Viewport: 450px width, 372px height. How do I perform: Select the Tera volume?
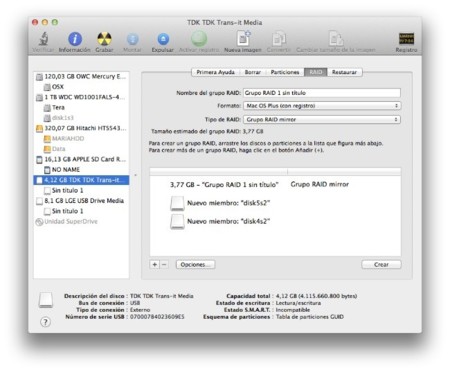(x=81, y=107)
